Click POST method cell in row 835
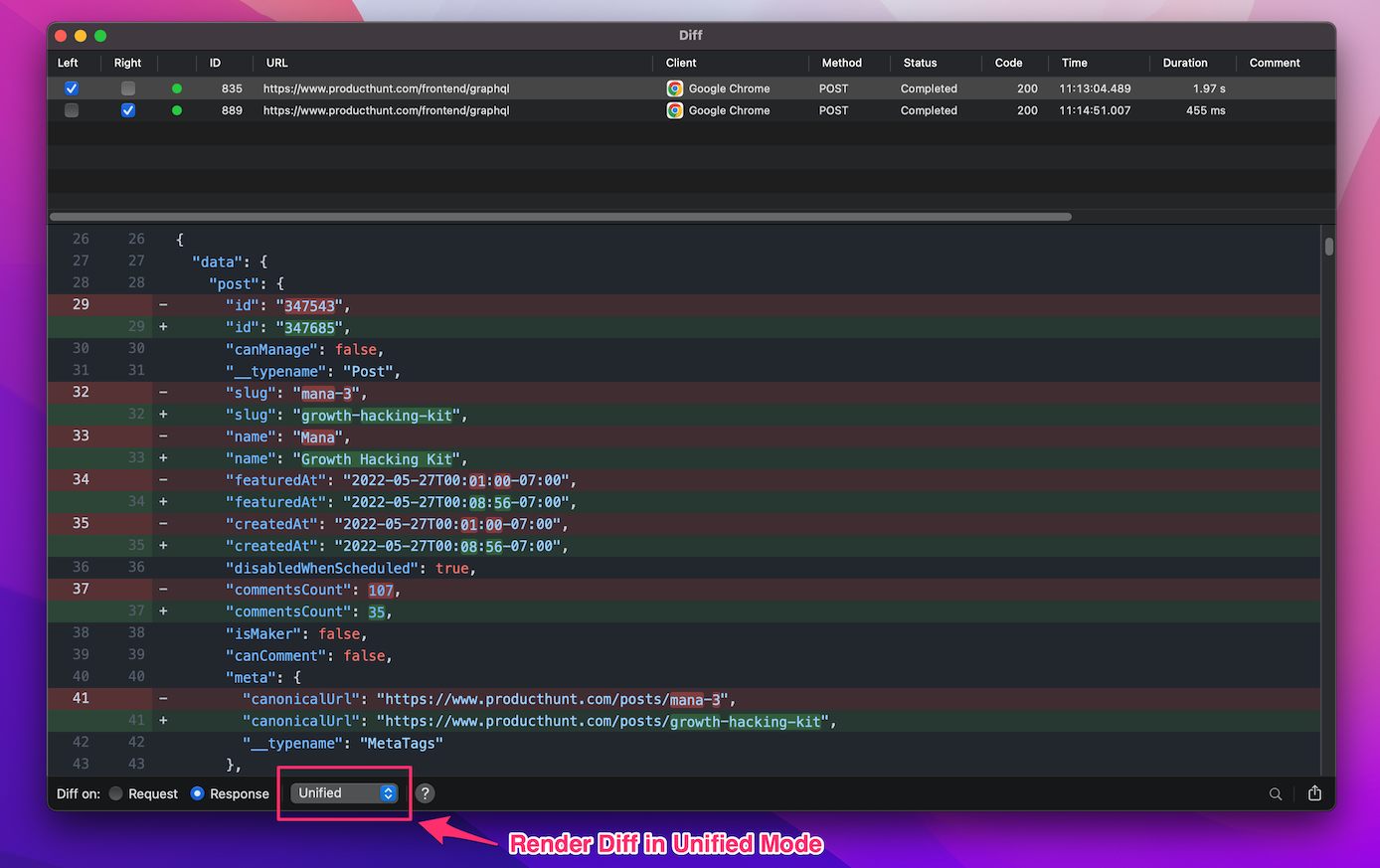 [833, 88]
